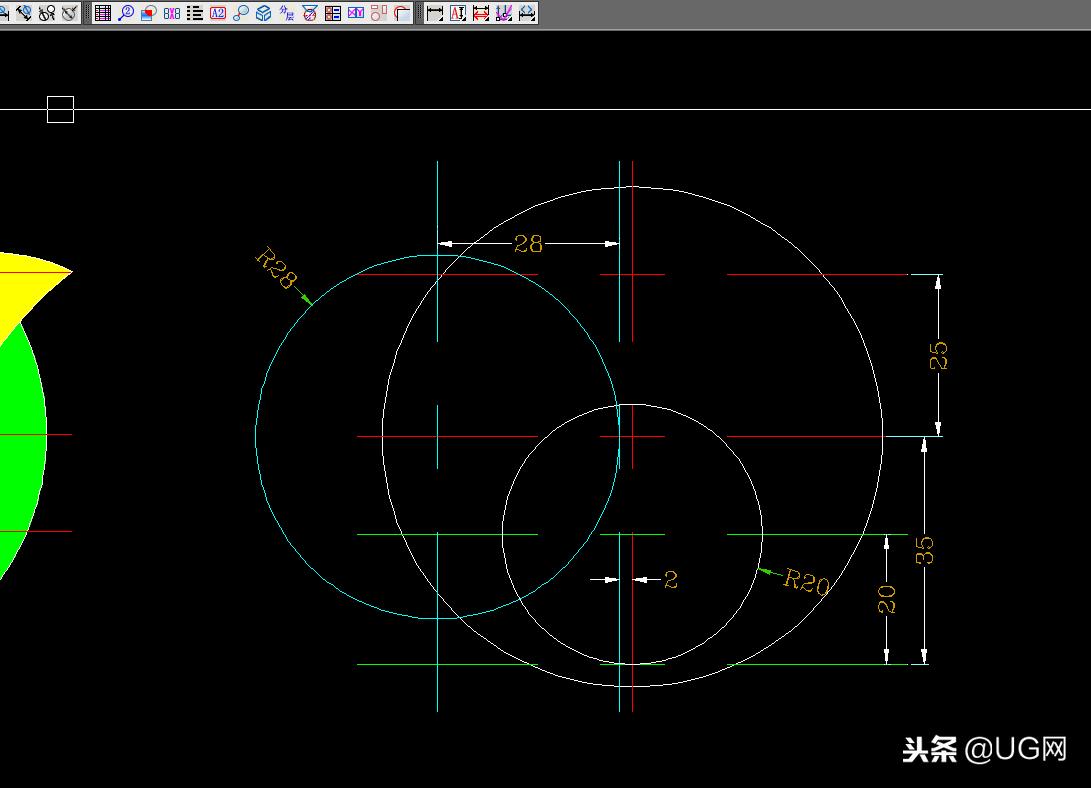Click the red A2 frame icon
The width and height of the screenshot is (1091, 788).
click(218, 13)
